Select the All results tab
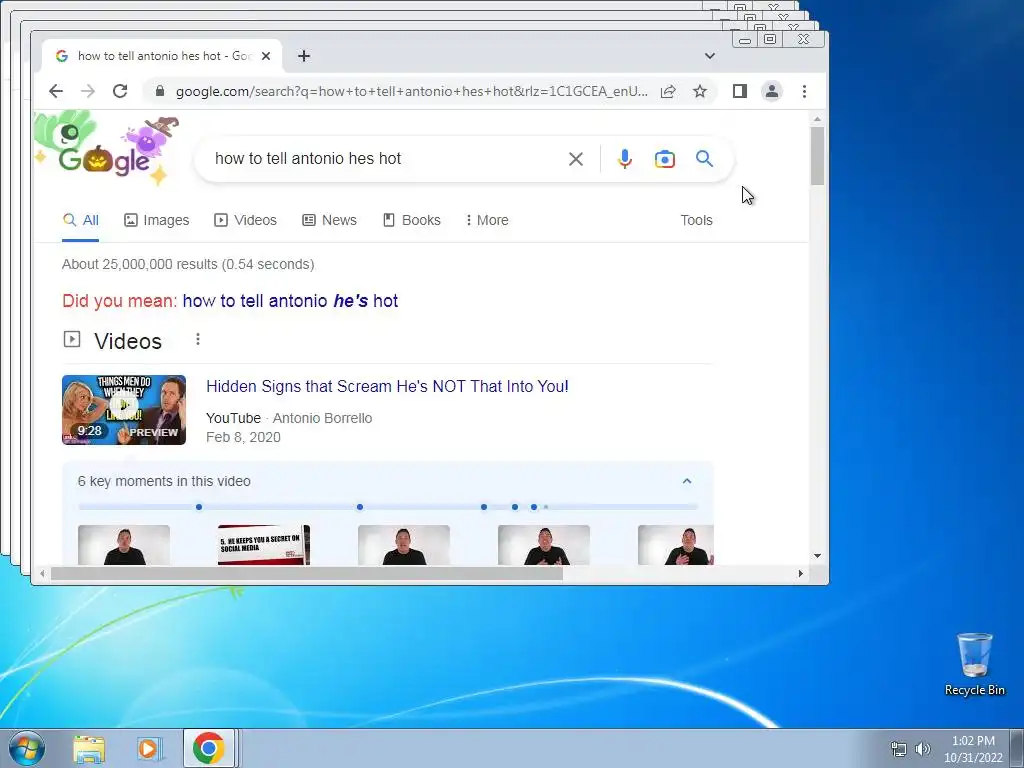 point(80,220)
